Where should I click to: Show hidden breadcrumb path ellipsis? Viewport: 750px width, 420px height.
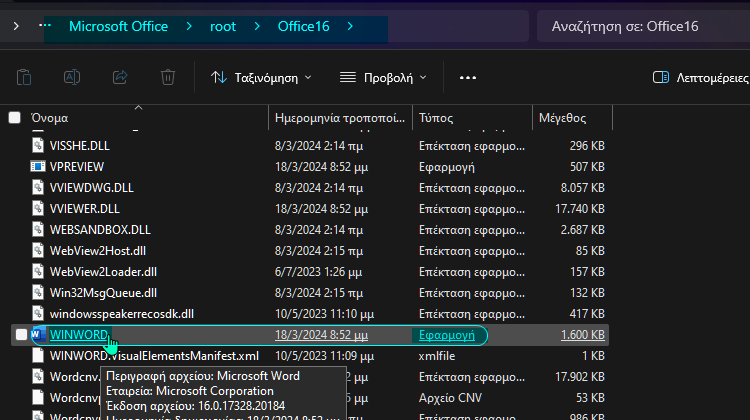click(x=45, y=25)
